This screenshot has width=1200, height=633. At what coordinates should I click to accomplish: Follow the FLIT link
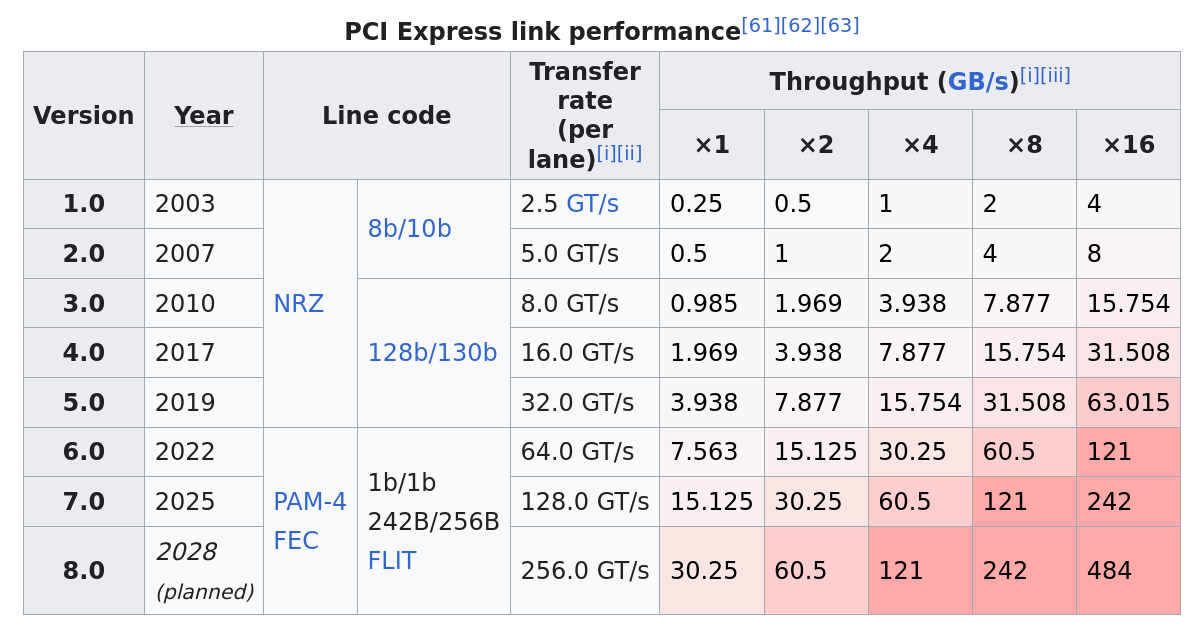(x=391, y=561)
